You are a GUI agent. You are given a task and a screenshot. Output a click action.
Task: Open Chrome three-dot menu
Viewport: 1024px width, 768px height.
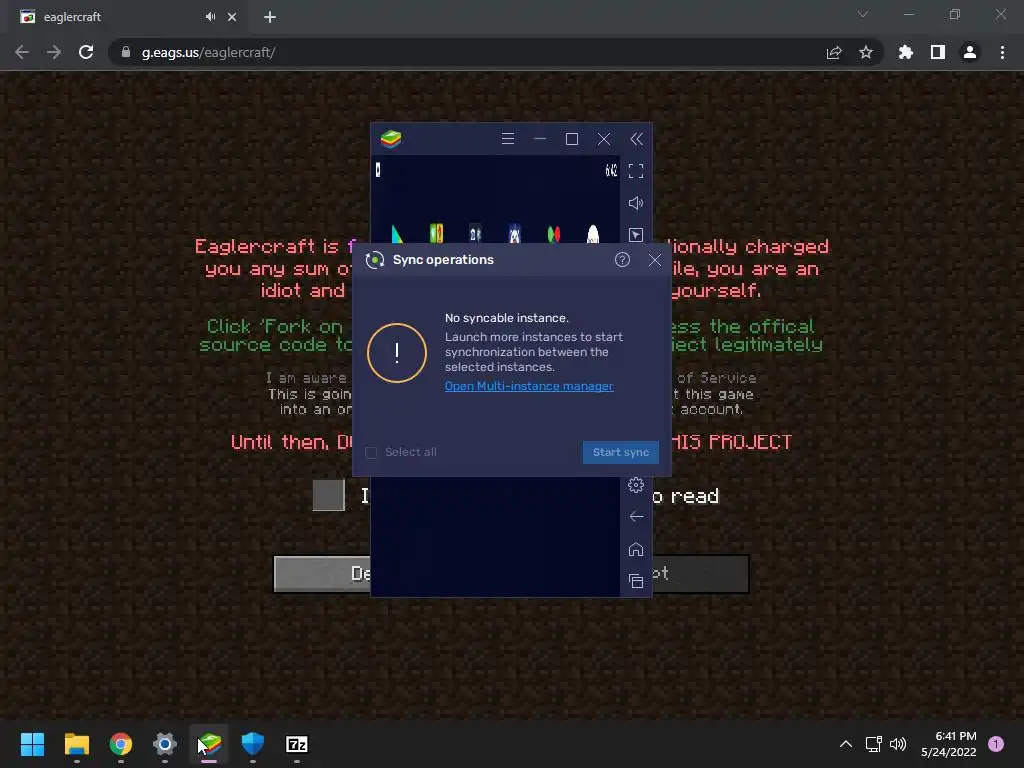pyautogui.click(x=1002, y=52)
